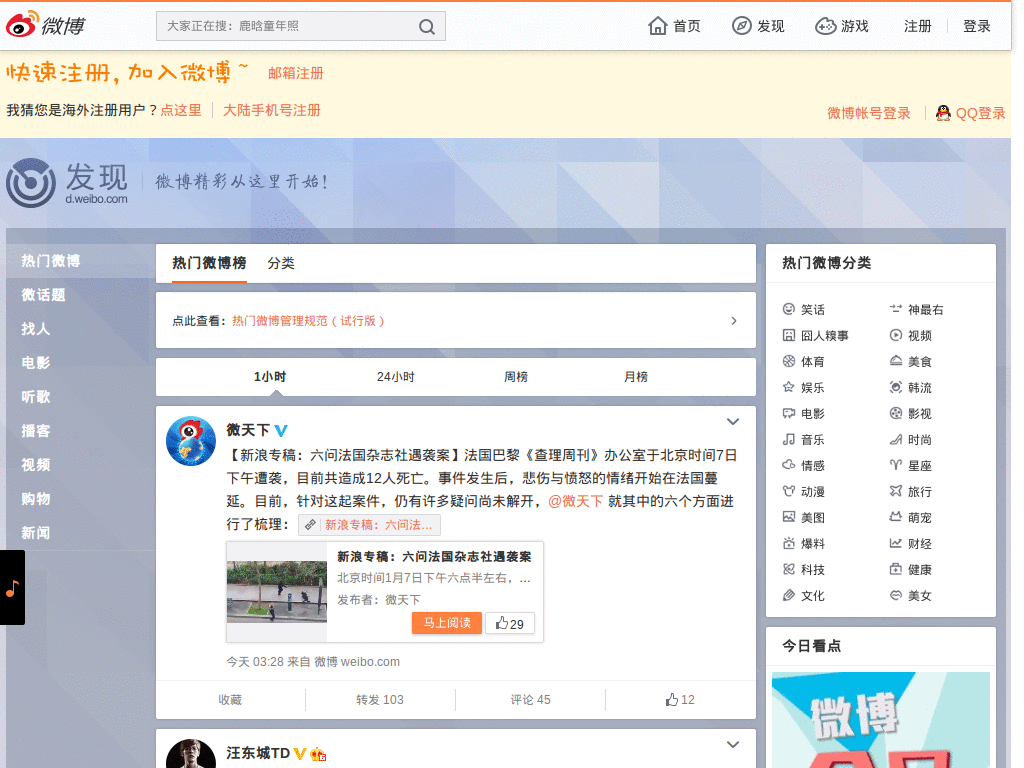Open the 娱乐 category

804,388
